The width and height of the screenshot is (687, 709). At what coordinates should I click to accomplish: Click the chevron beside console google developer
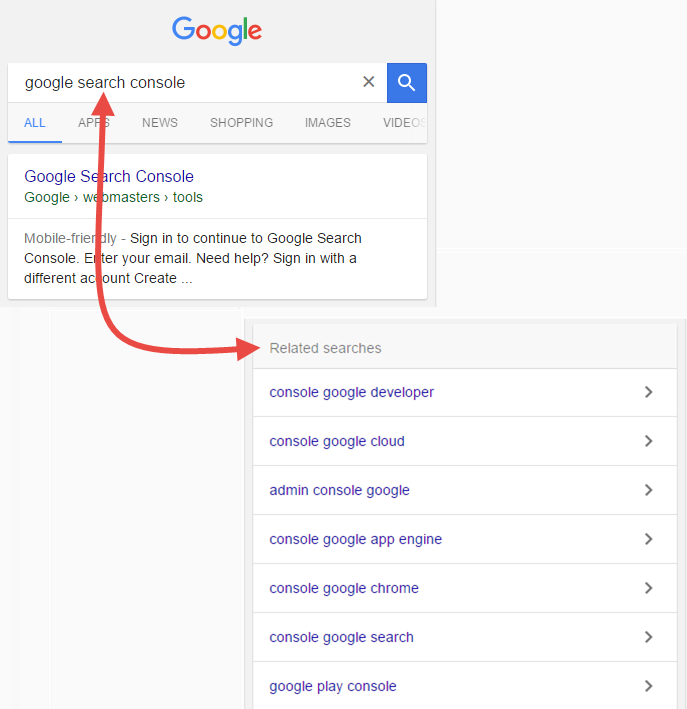(649, 392)
